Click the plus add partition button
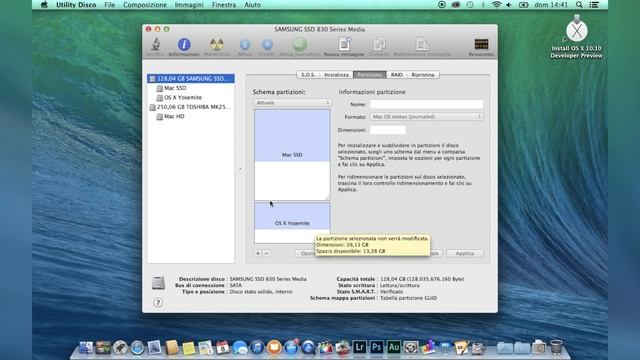Screen dimensions: 640x360 pos(258,253)
